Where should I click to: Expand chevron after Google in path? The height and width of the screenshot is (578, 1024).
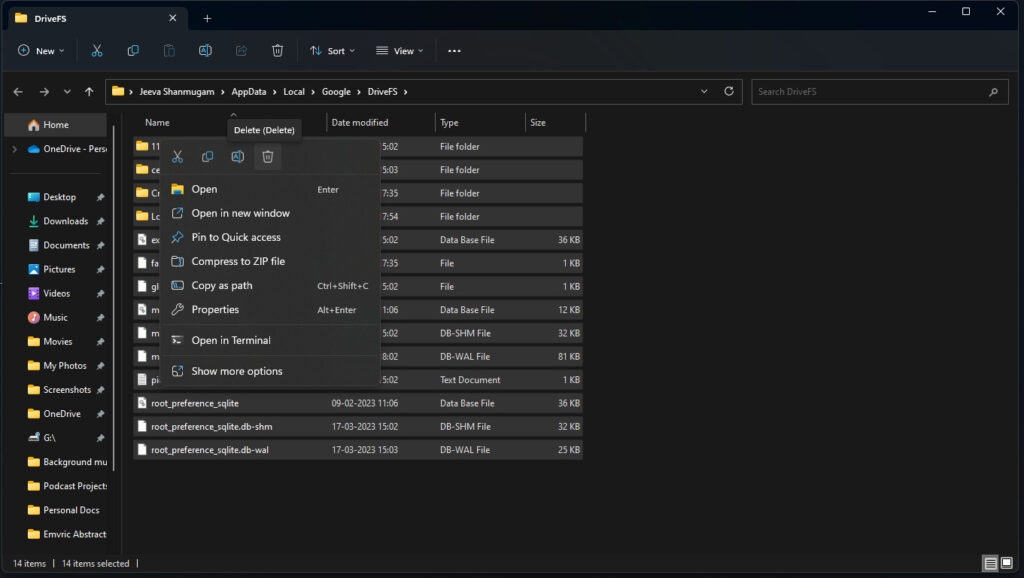pyautogui.click(x=359, y=92)
